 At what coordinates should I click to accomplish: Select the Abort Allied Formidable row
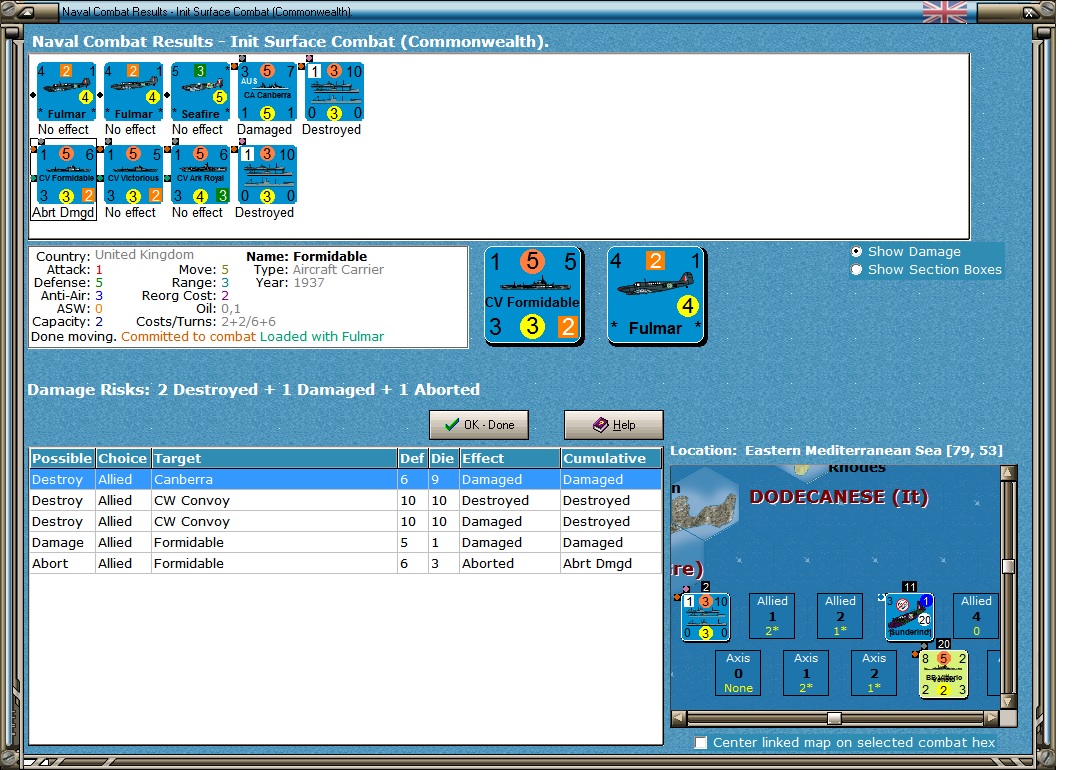[345, 563]
